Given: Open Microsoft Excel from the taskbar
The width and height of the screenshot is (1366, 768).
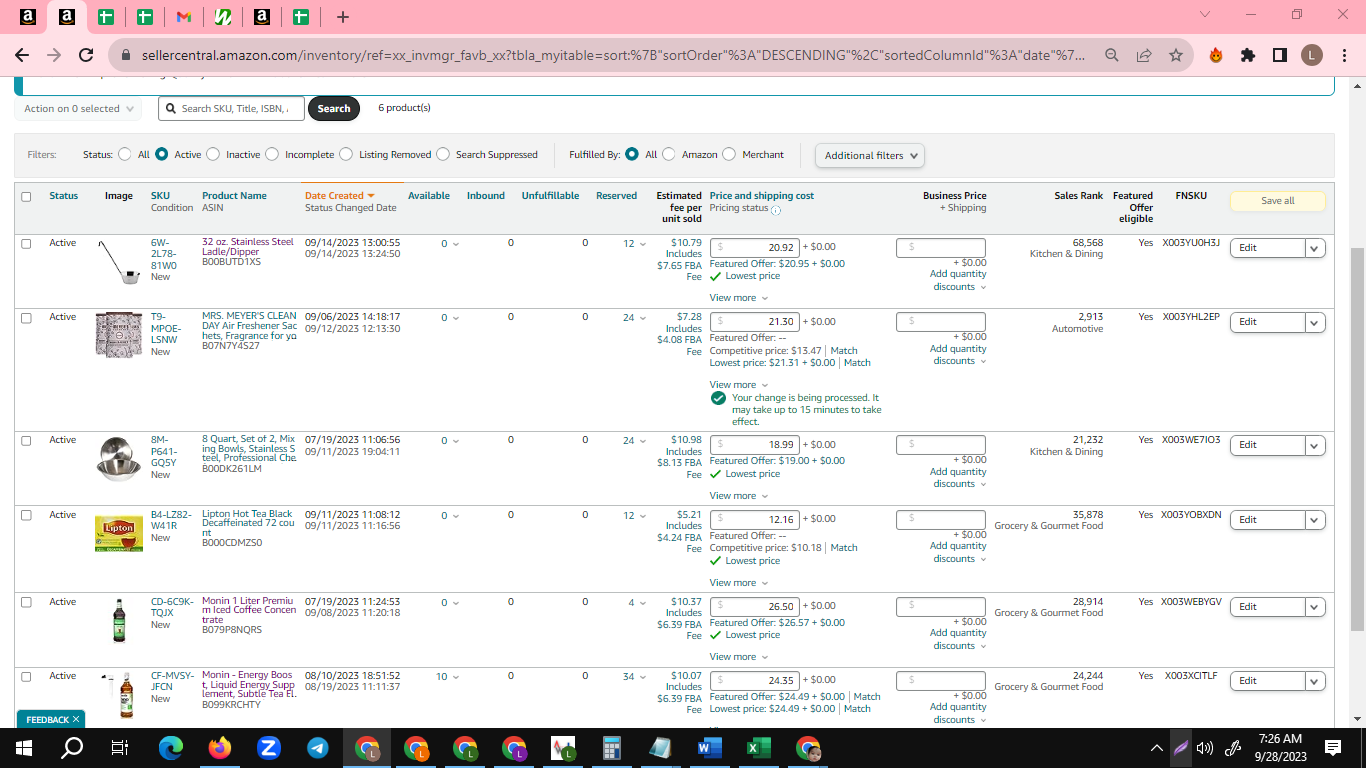Looking at the screenshot, I should pyautogui.click(x=757, y=747).
